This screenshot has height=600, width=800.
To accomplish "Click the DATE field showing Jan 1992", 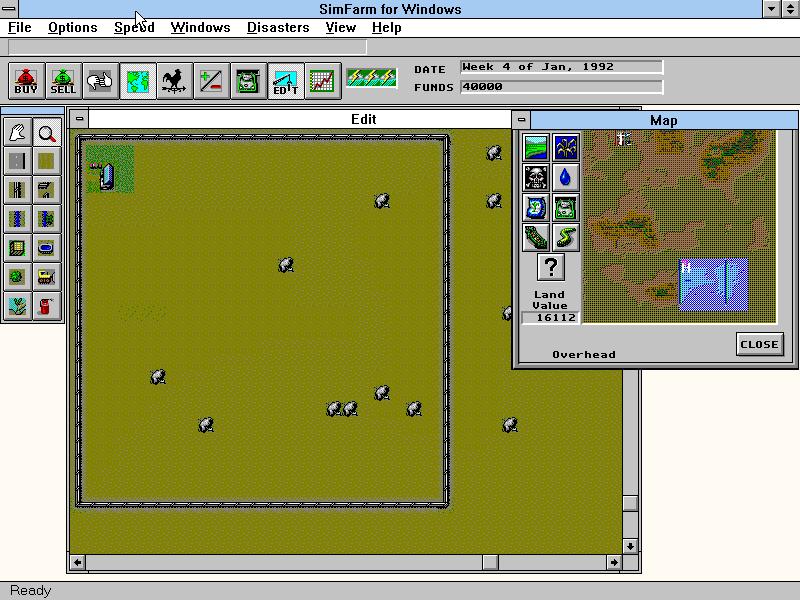I will [562, 67].
